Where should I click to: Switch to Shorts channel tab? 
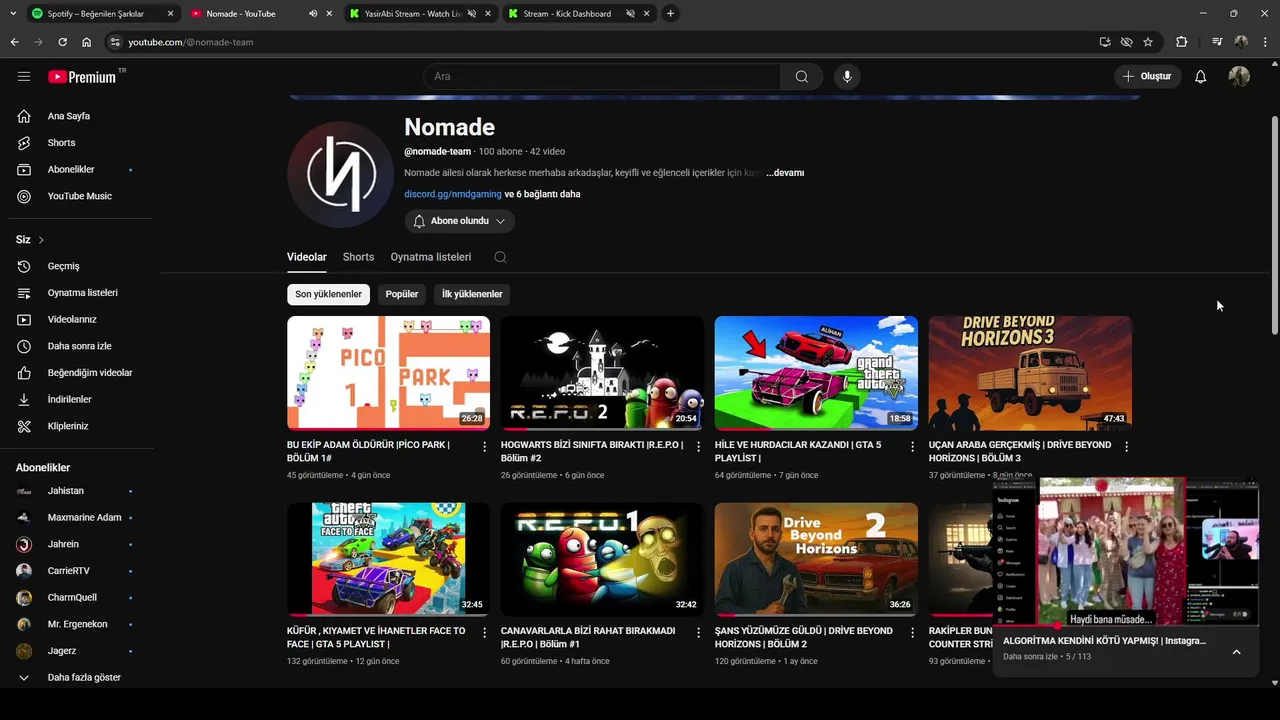coord(358,257)
